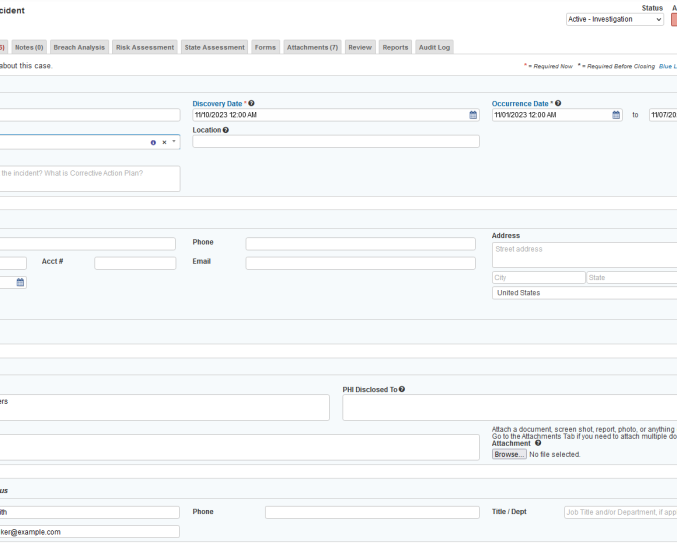The width and height of the screenshot is (677, 545).
Task: Open the Risk Assessment tab
Action: [x=145, y=47]
